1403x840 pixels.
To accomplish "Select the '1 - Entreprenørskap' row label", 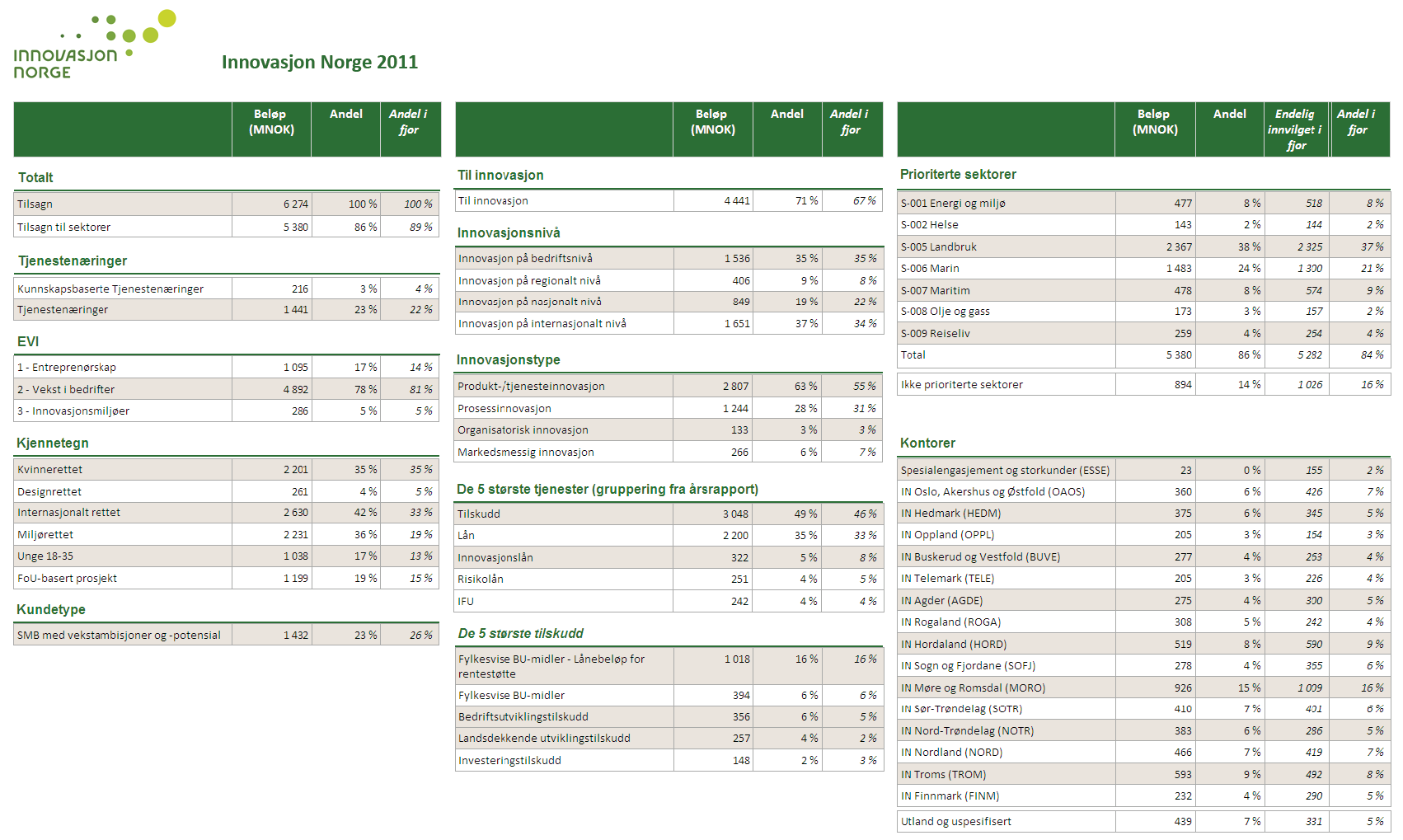I will coord(67,367).
